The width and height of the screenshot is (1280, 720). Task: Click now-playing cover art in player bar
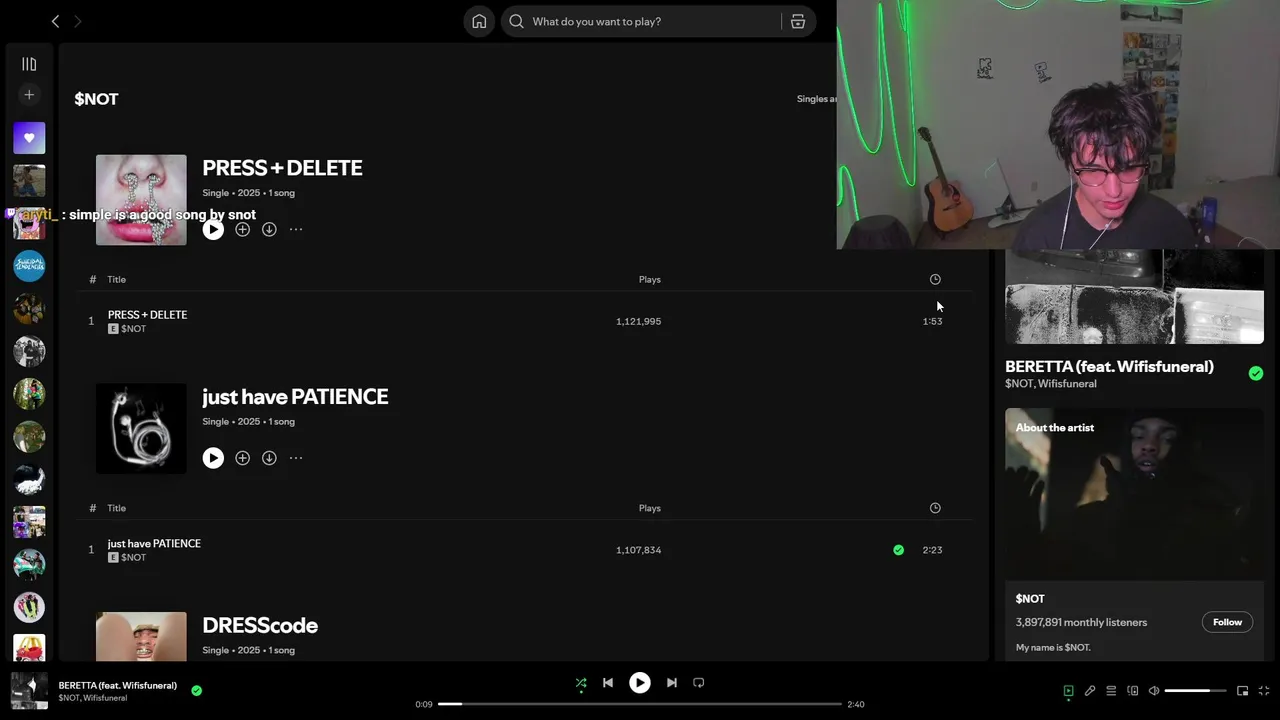click(29, 691)
